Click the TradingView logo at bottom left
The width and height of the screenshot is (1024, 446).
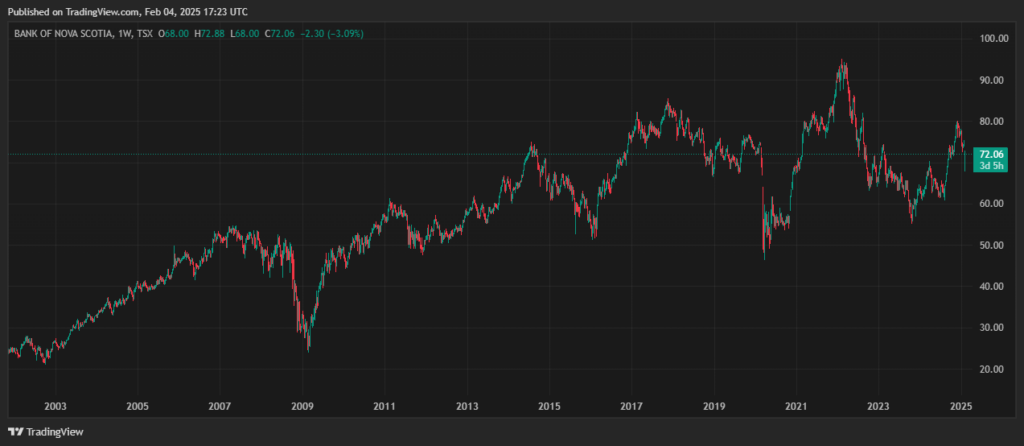[45, 432]
